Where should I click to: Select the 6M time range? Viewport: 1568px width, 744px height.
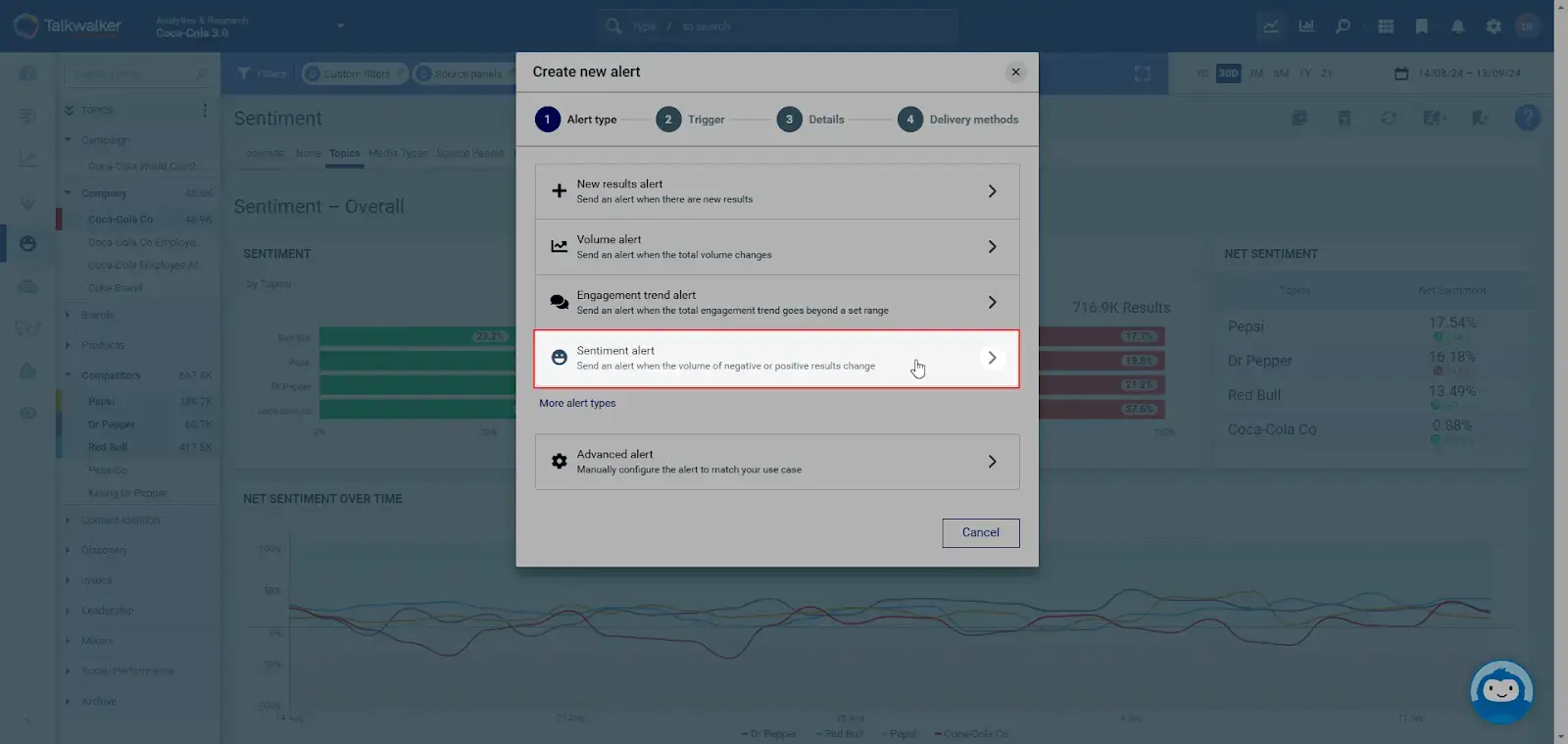[x=1281, y=74]
